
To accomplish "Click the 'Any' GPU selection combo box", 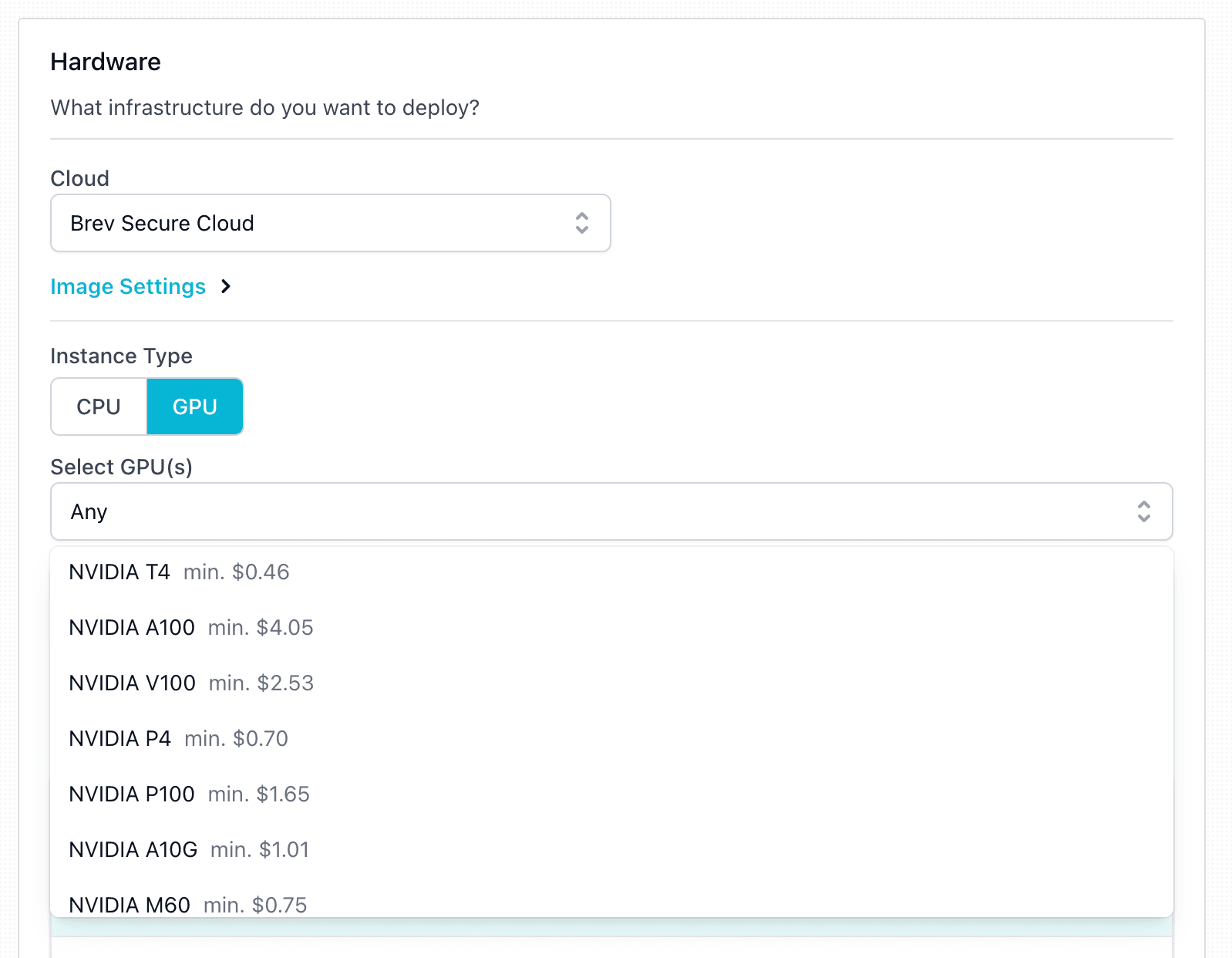I will coord(611,511).
